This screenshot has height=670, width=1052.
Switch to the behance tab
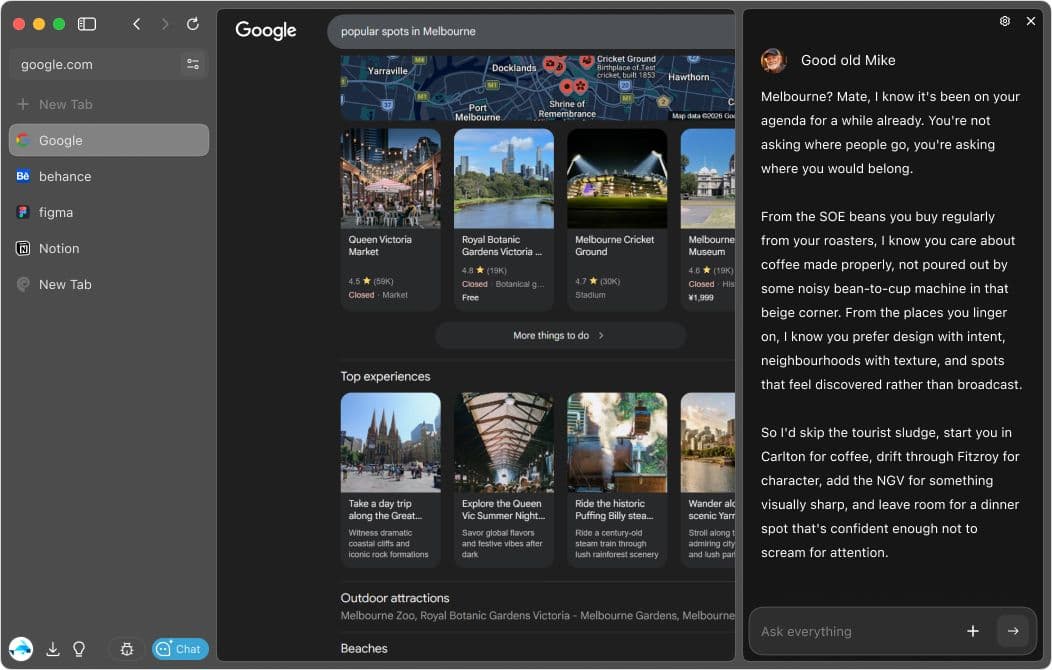65,176
